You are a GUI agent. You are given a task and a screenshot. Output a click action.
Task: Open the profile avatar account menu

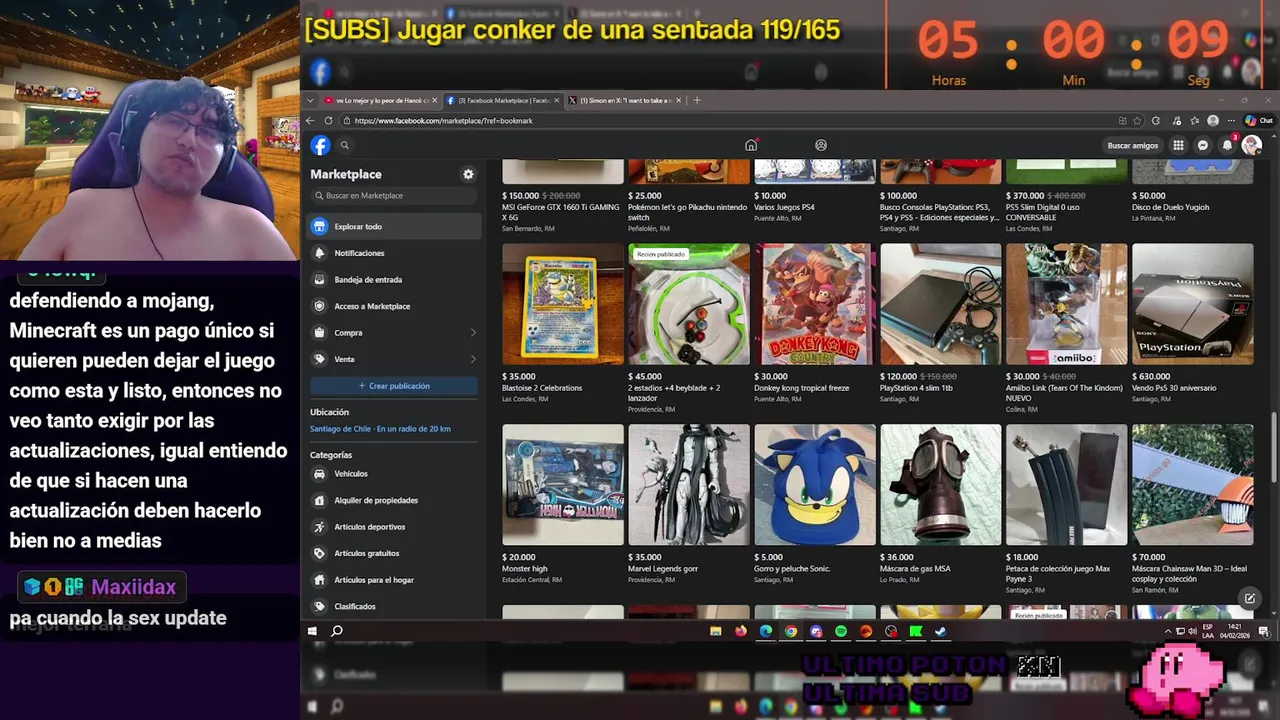(x=1251, y=145)
